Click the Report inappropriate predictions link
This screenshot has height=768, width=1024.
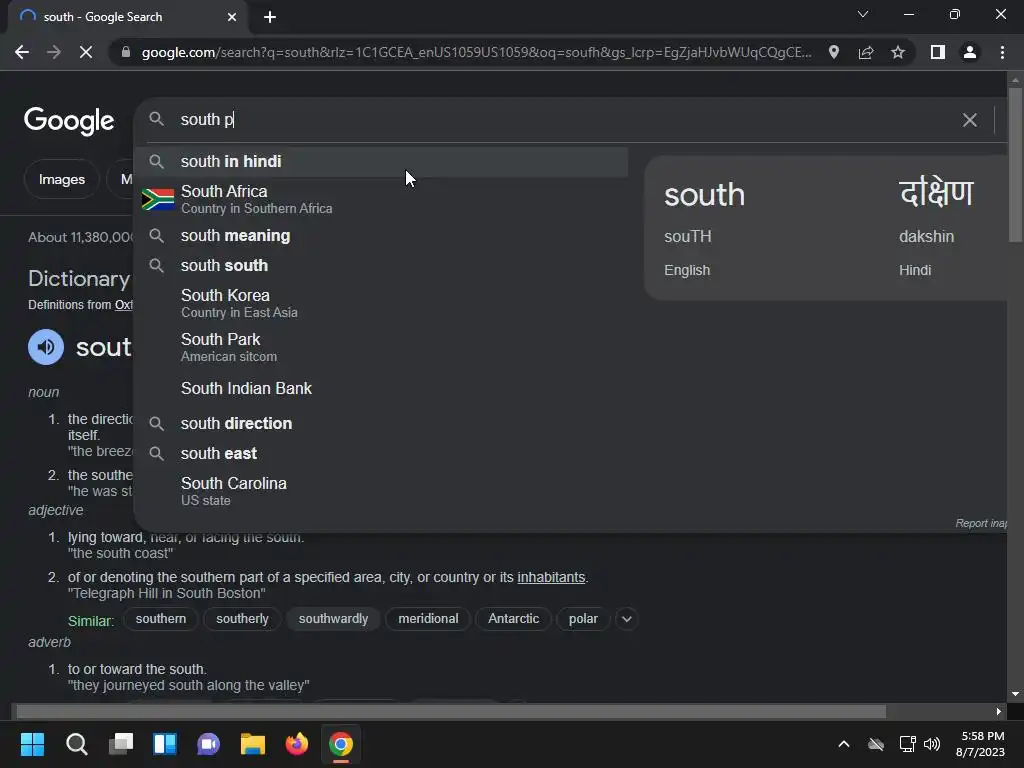tap(981, 523)
